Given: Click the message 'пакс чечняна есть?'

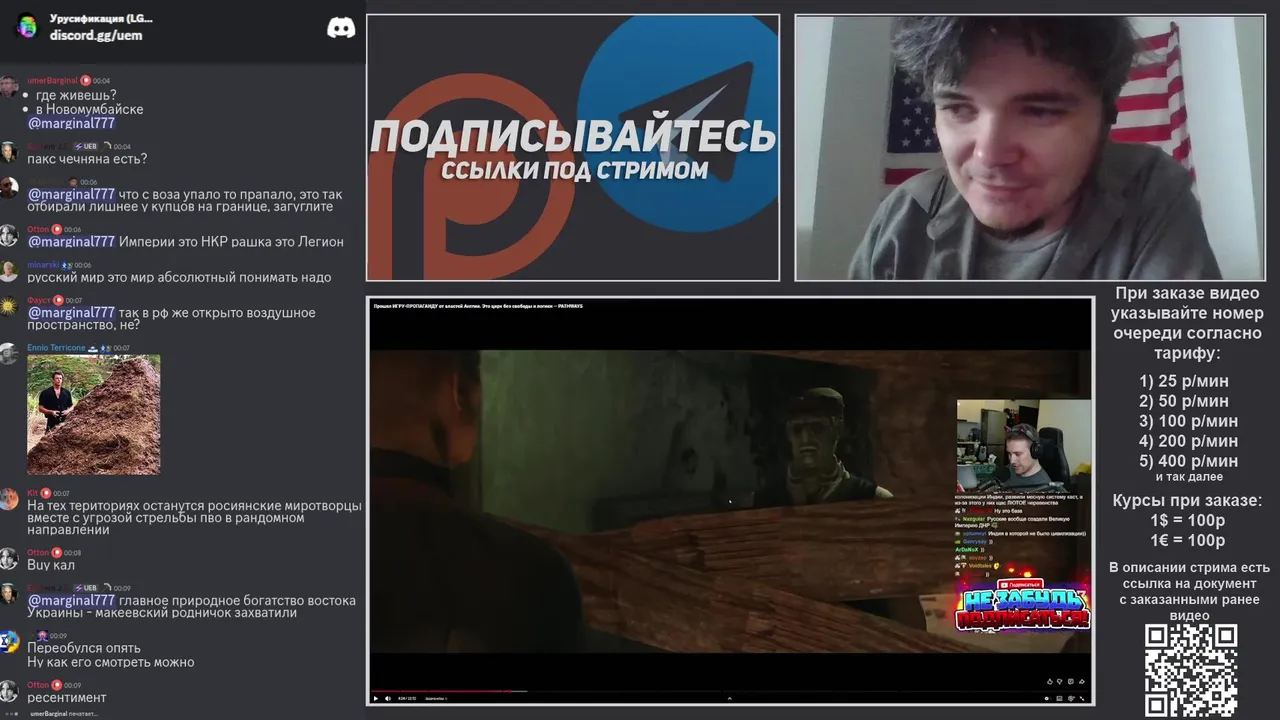Looking at the screenshot, I should (x=87, y=159).
